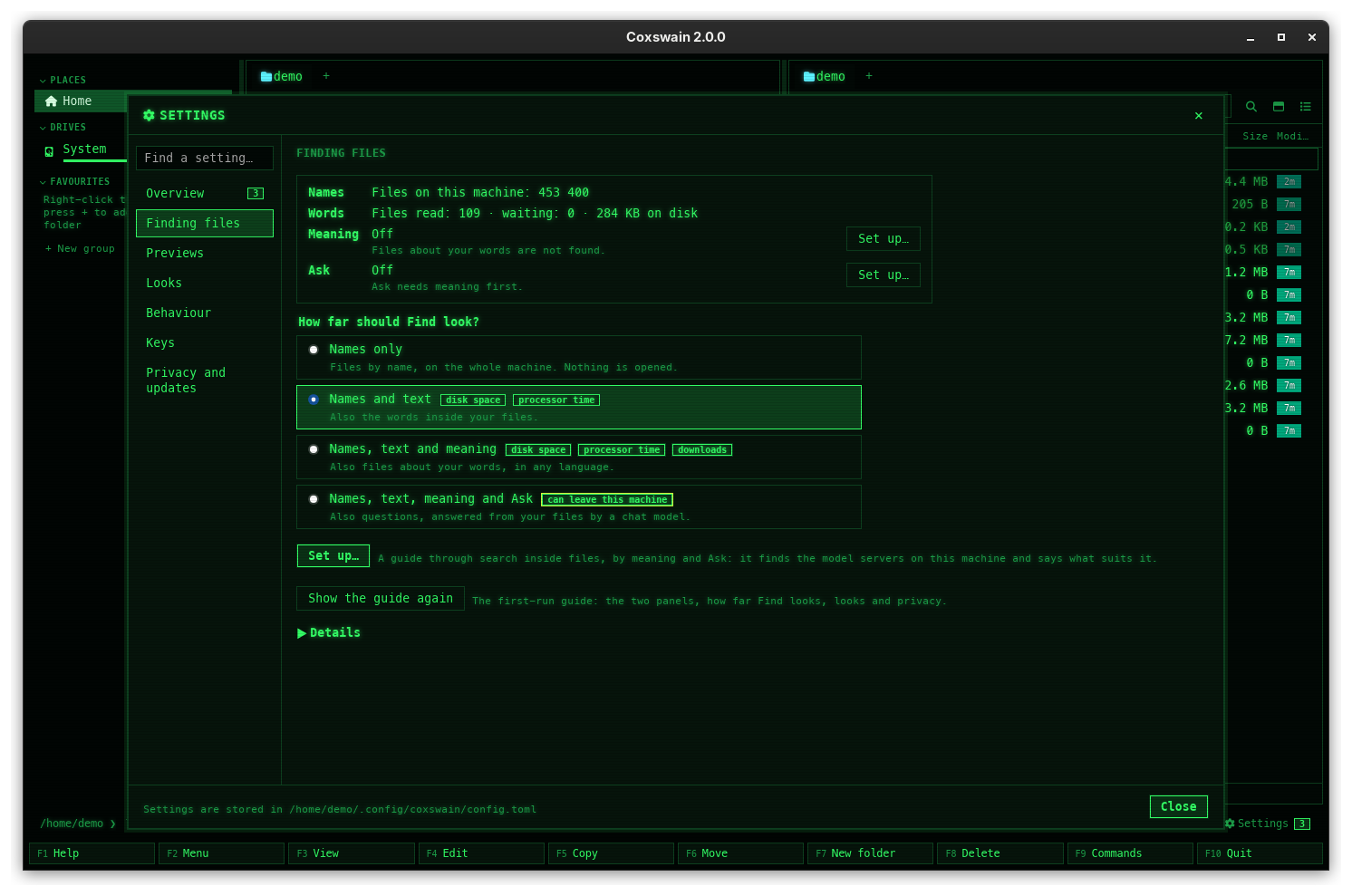Open the Looks settings section
The width and height of the screenshot is (1352, 896).
[205, 284]
